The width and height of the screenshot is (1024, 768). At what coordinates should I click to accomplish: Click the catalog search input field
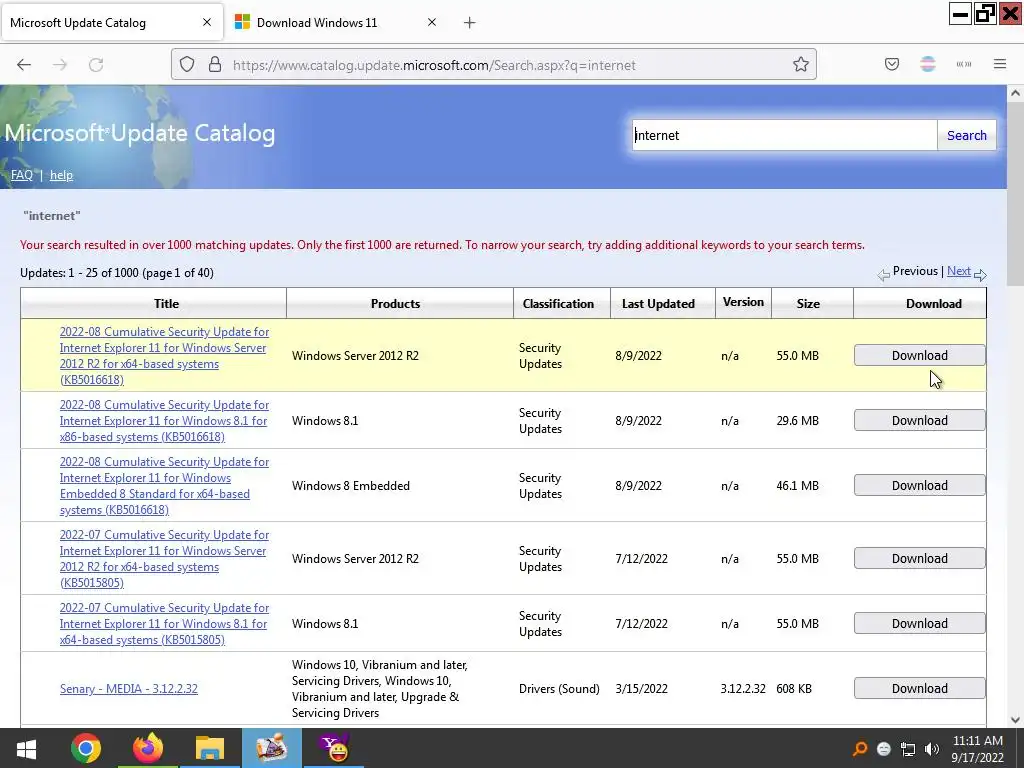(784, 135)
